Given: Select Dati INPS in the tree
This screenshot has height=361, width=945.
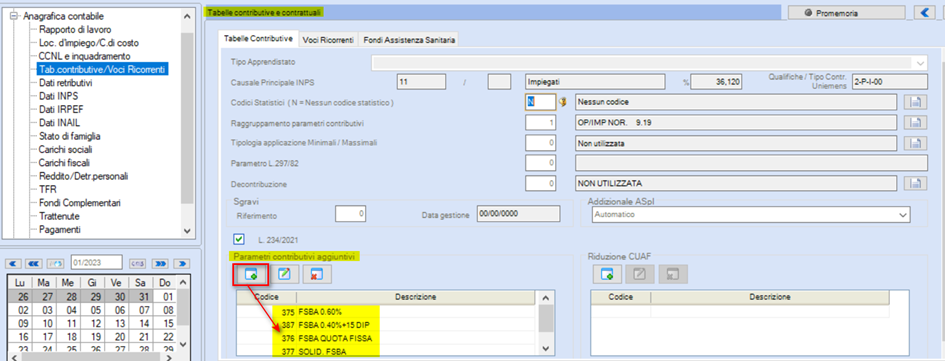Looking at the screenshot, I should click(58, 96).
